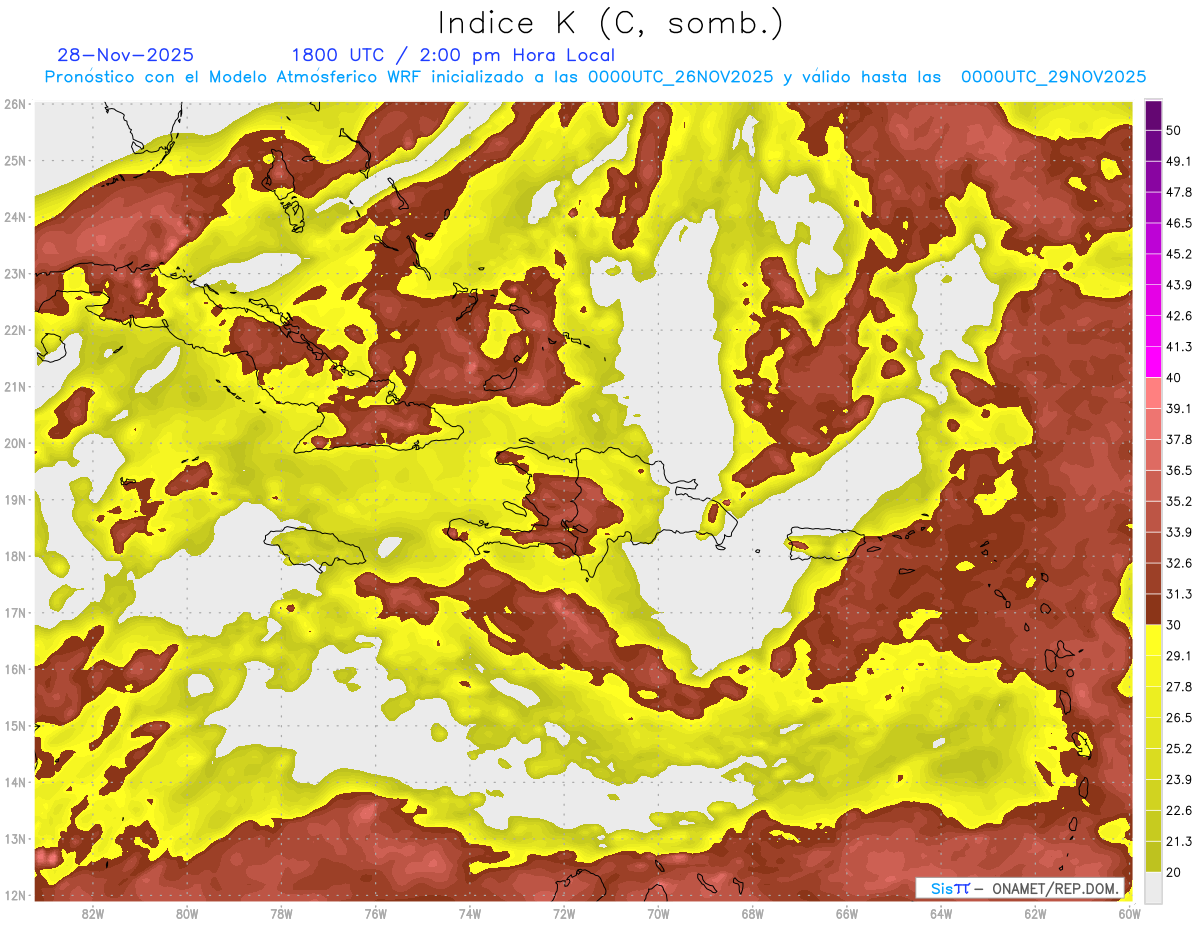Click the '46.5' value on the color scale
The height and width of the screenshot is (927, 1200).
click(x=1179, y=223)
